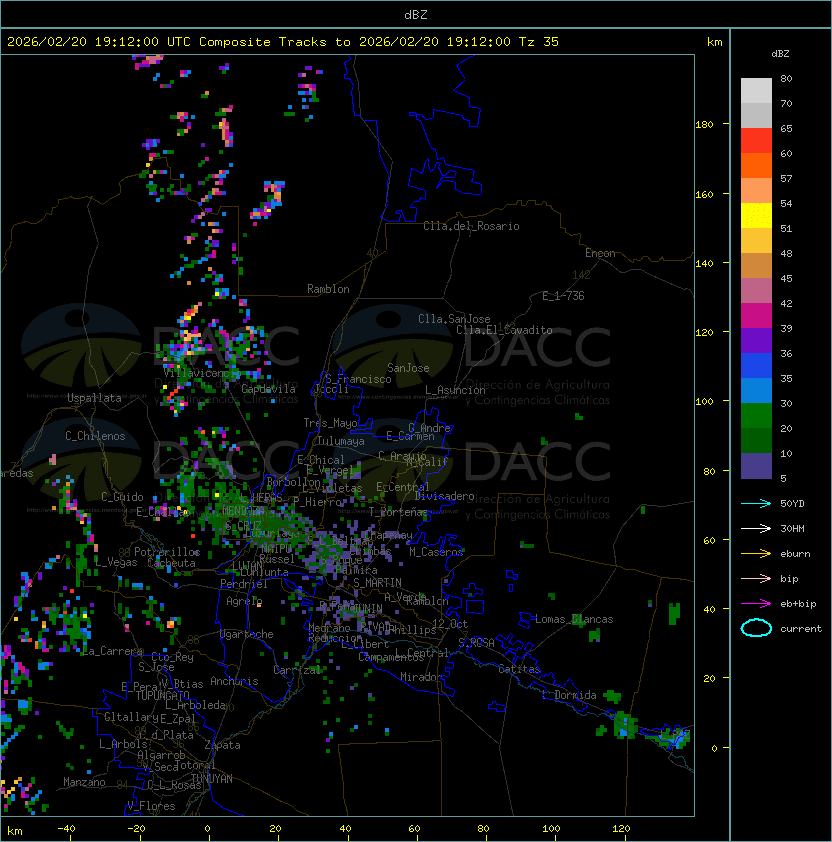Screen dimensions: 832x842
Task: Pick the bright yellow swatch in the scale
Action: 756,215
